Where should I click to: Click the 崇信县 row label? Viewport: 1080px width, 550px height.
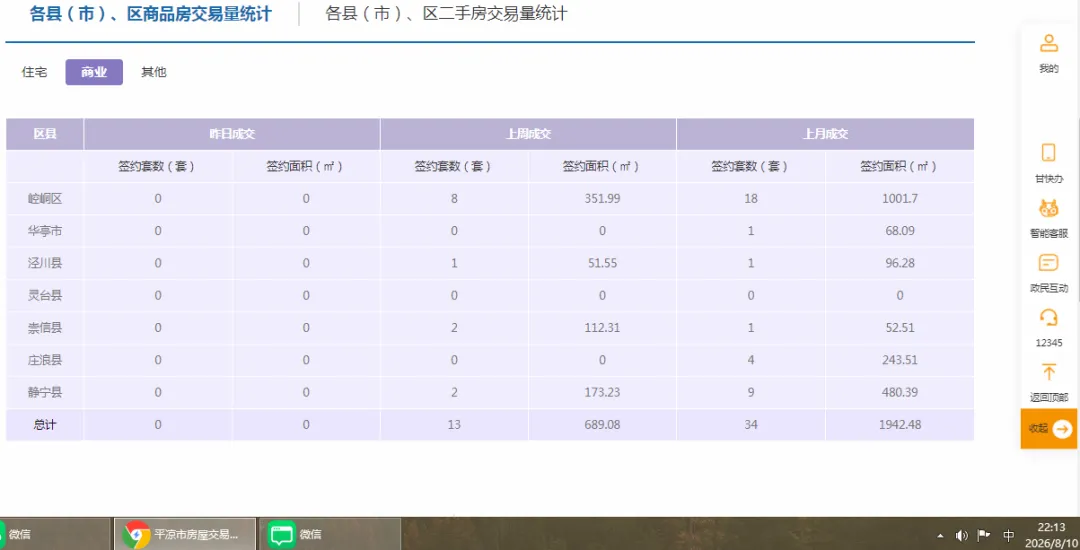pos(45,328)
